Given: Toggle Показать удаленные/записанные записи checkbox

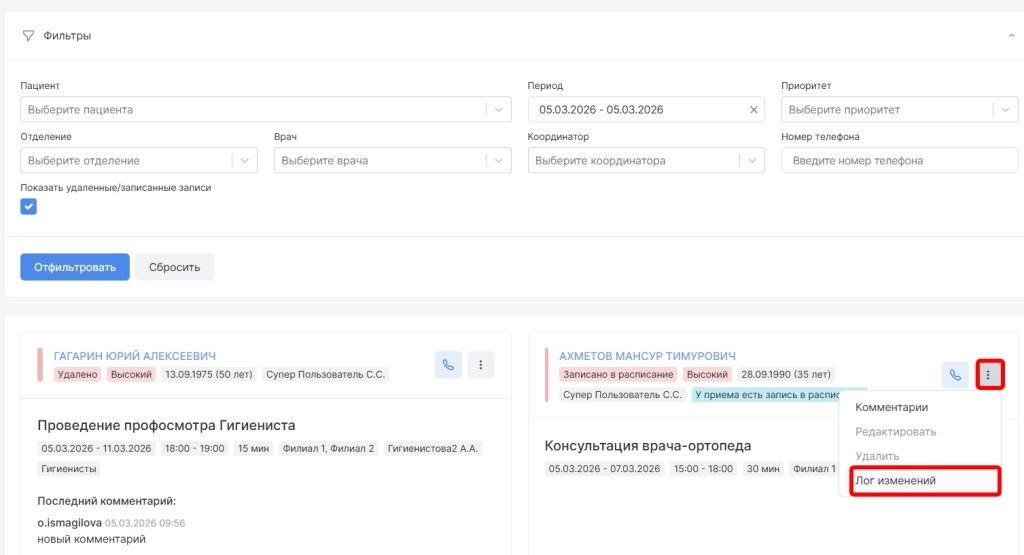Looking at the screenshot, I should 29,206.
